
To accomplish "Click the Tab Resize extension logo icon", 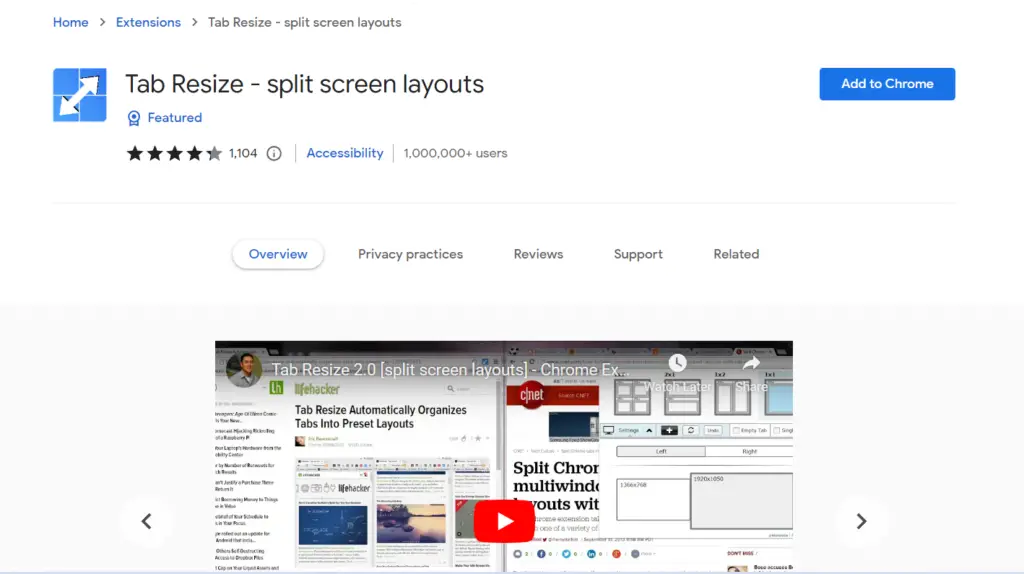I will (x=80, y=95).
